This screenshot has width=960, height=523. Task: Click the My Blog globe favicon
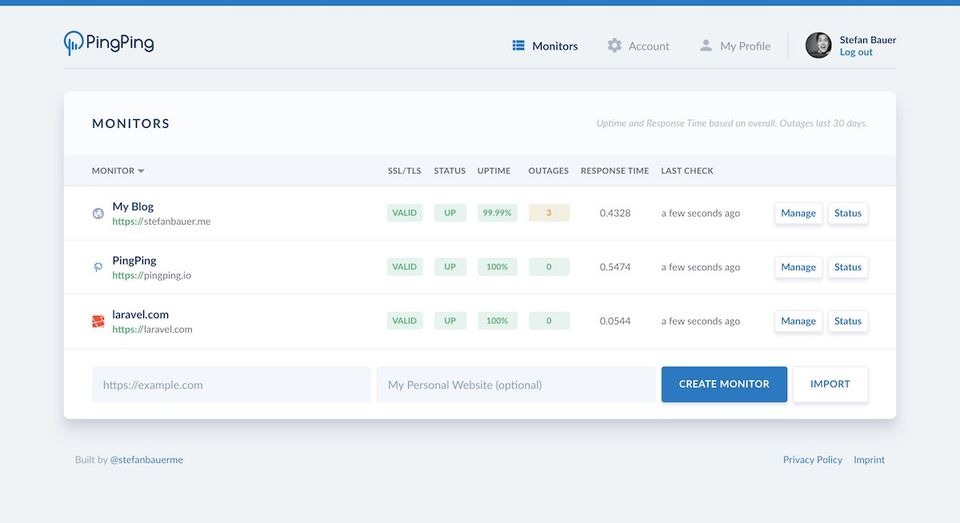[x=98, y=213]
